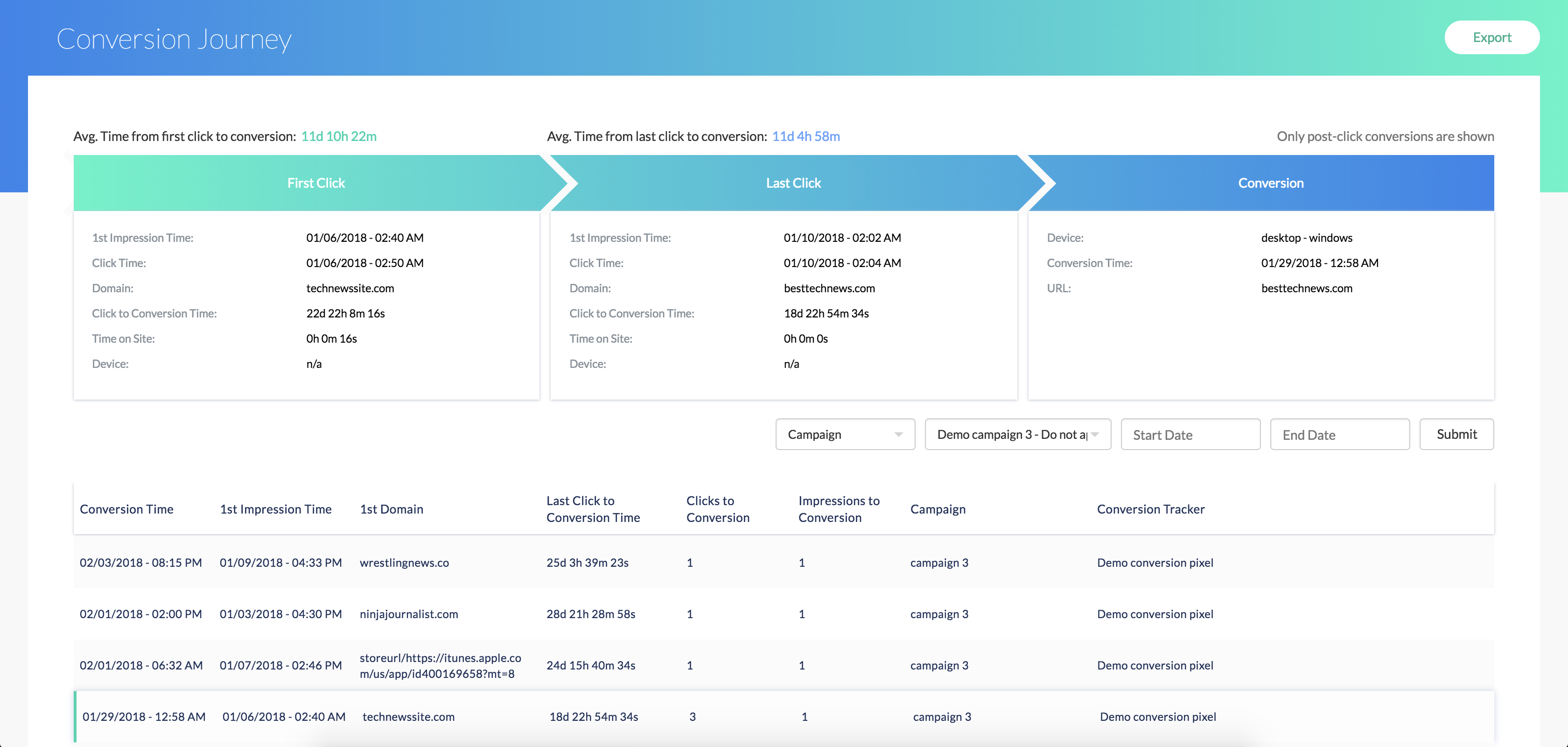Select the Last Click stage header
This screenshot has height=747, width=1568.
793,183
